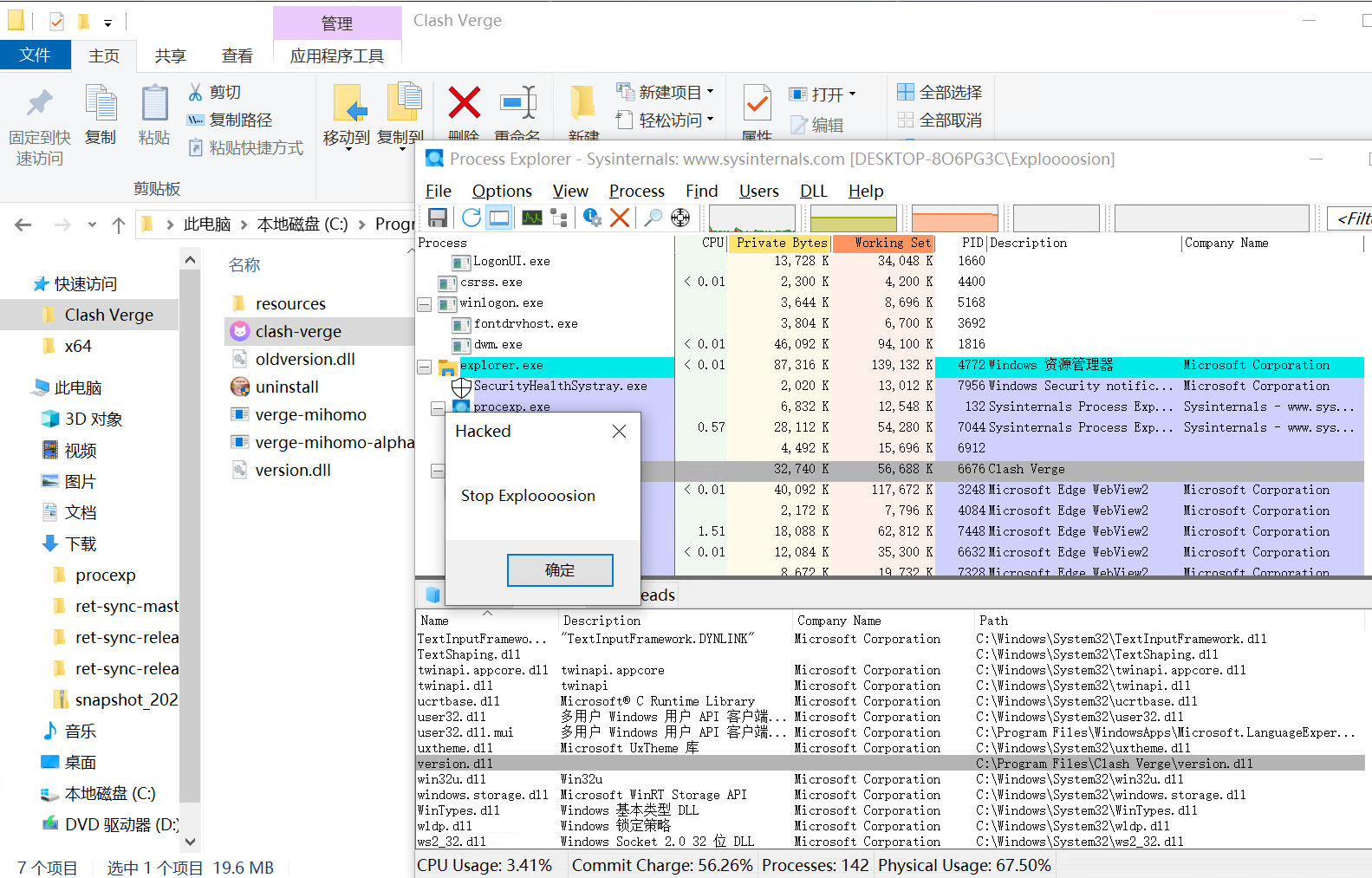The height and width of the screenshot is (878, 1372).
Task: Collapse the winlogon.exe process tree node
Action: pyautogui.click(x=424, y=304)
